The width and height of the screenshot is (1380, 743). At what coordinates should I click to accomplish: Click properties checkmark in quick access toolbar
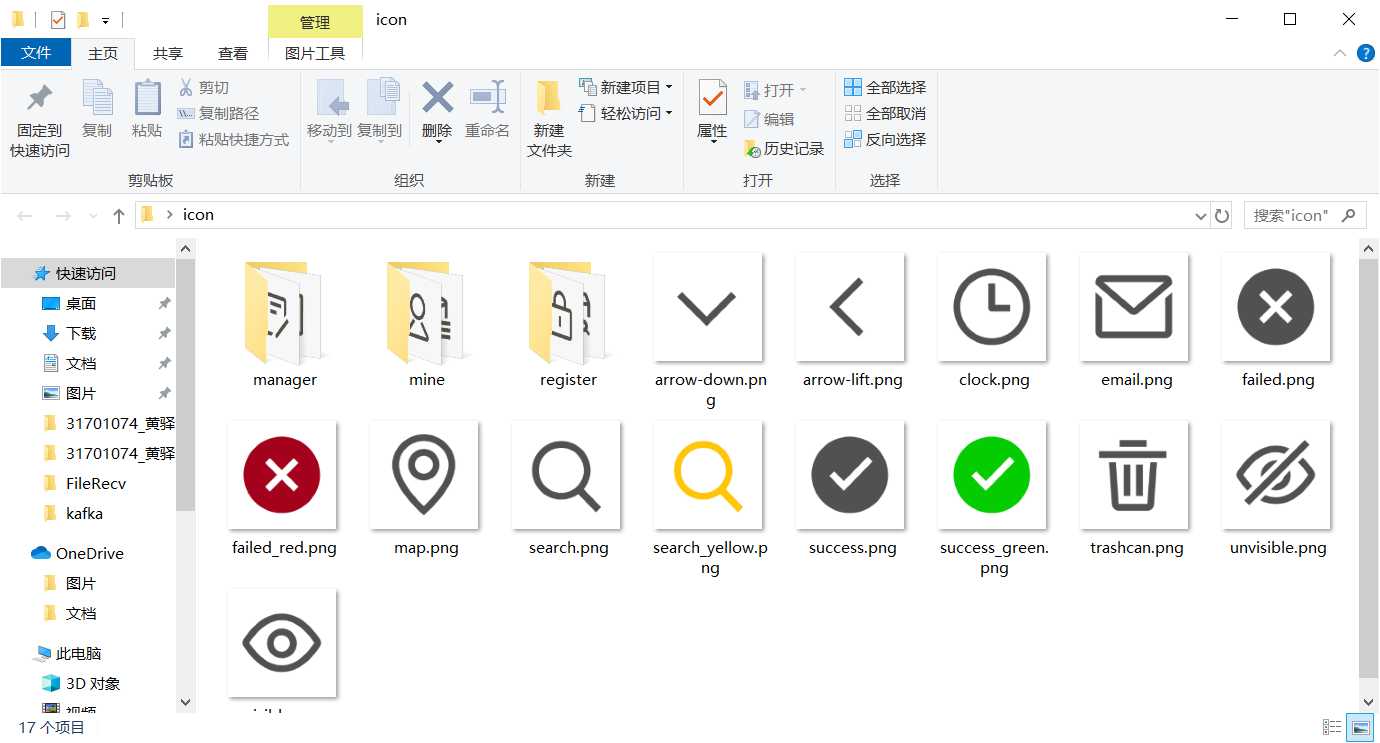57,19
